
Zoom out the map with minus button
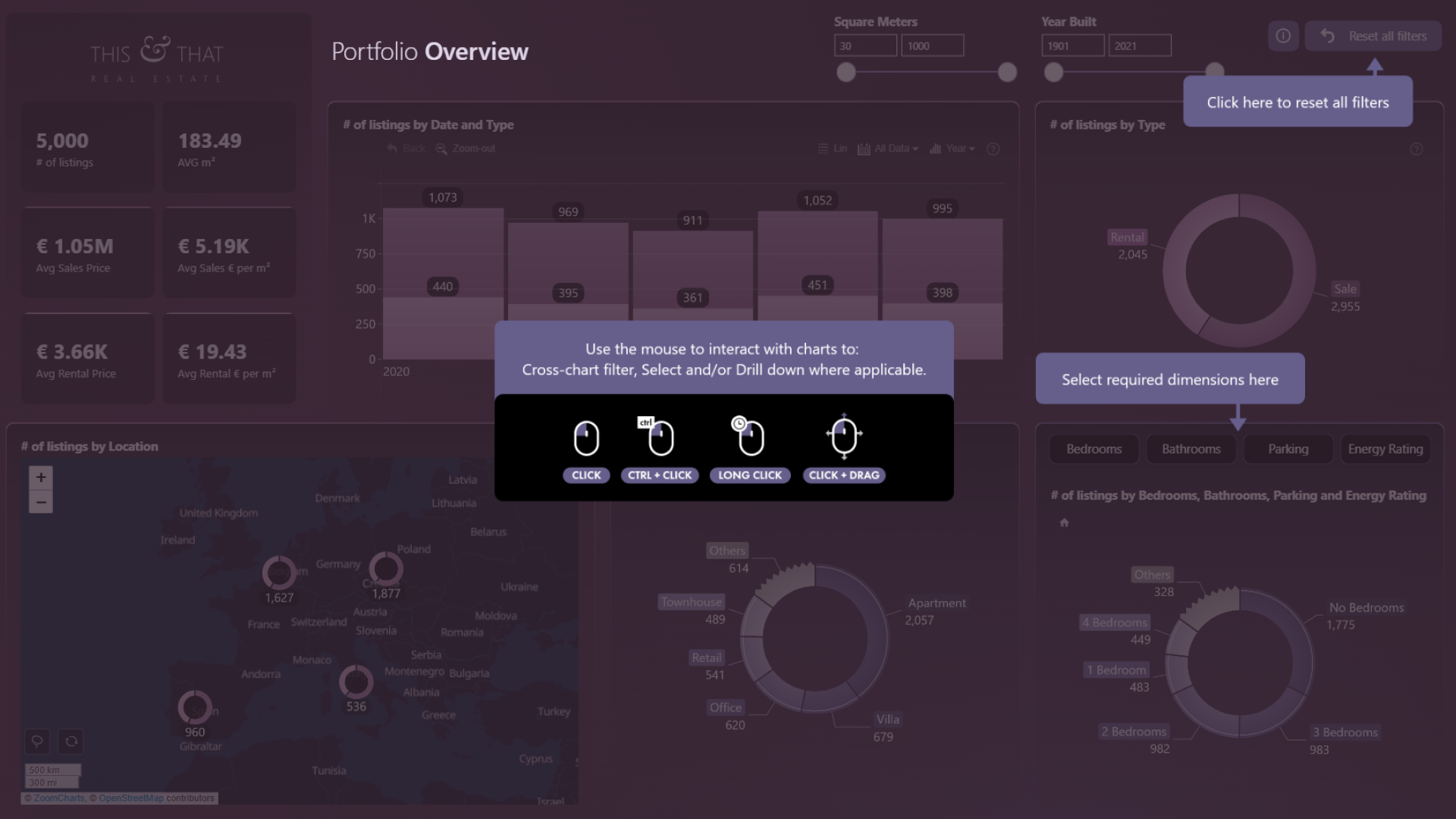pos(41,501)
